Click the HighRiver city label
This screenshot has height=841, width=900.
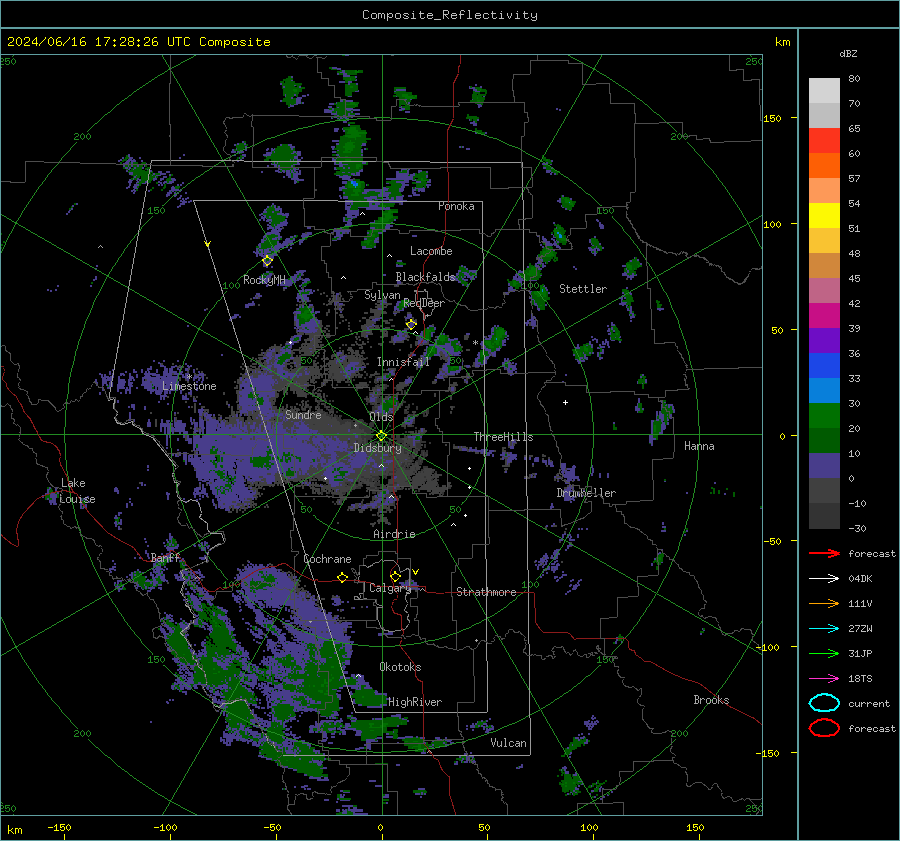coord(415,702)
